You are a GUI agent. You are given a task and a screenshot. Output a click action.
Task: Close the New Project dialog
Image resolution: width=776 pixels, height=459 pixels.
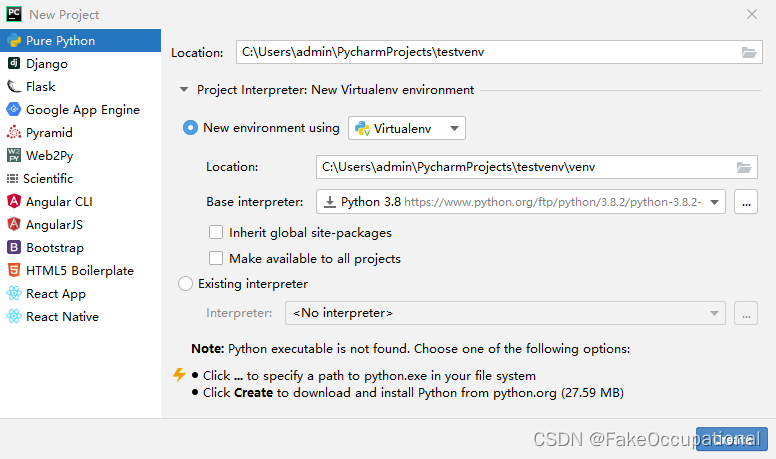pyautogui.click(x=752, y=14)
